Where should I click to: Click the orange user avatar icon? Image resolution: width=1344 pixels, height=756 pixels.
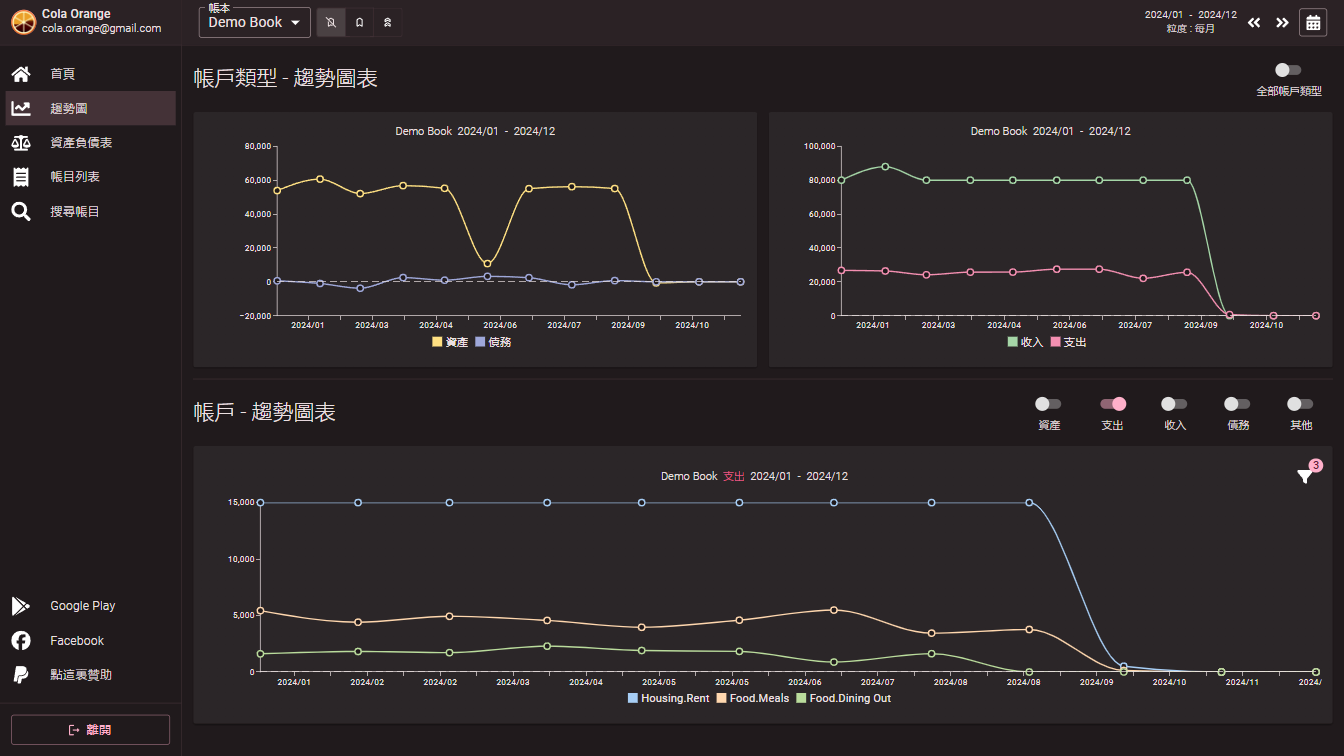[23, 21]
